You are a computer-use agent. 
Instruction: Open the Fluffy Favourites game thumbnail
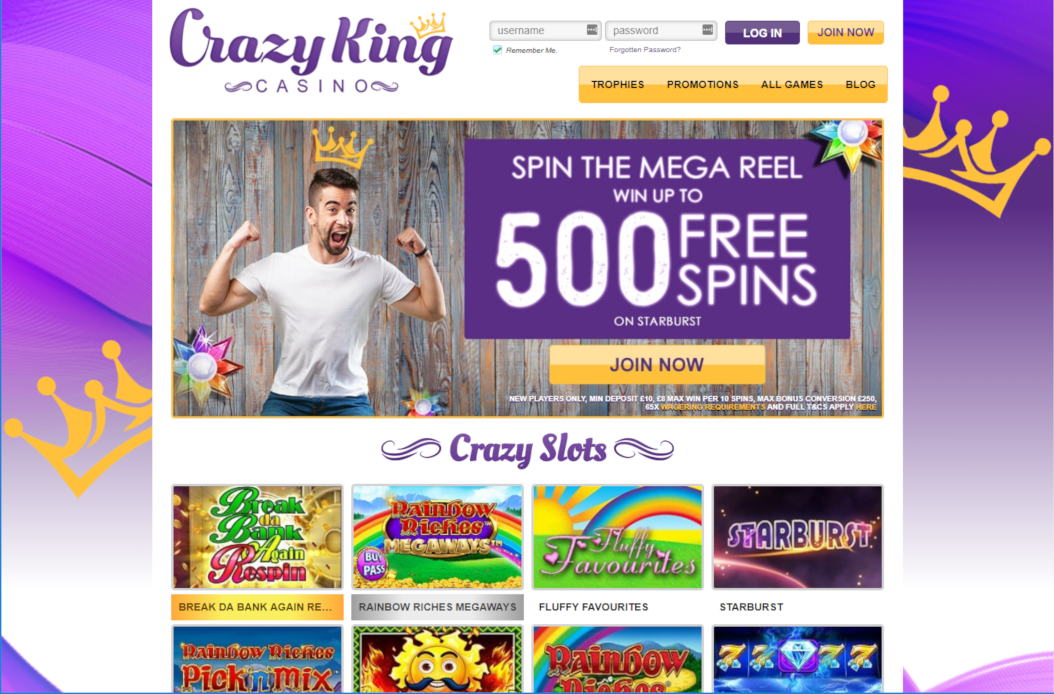[617, 537]
